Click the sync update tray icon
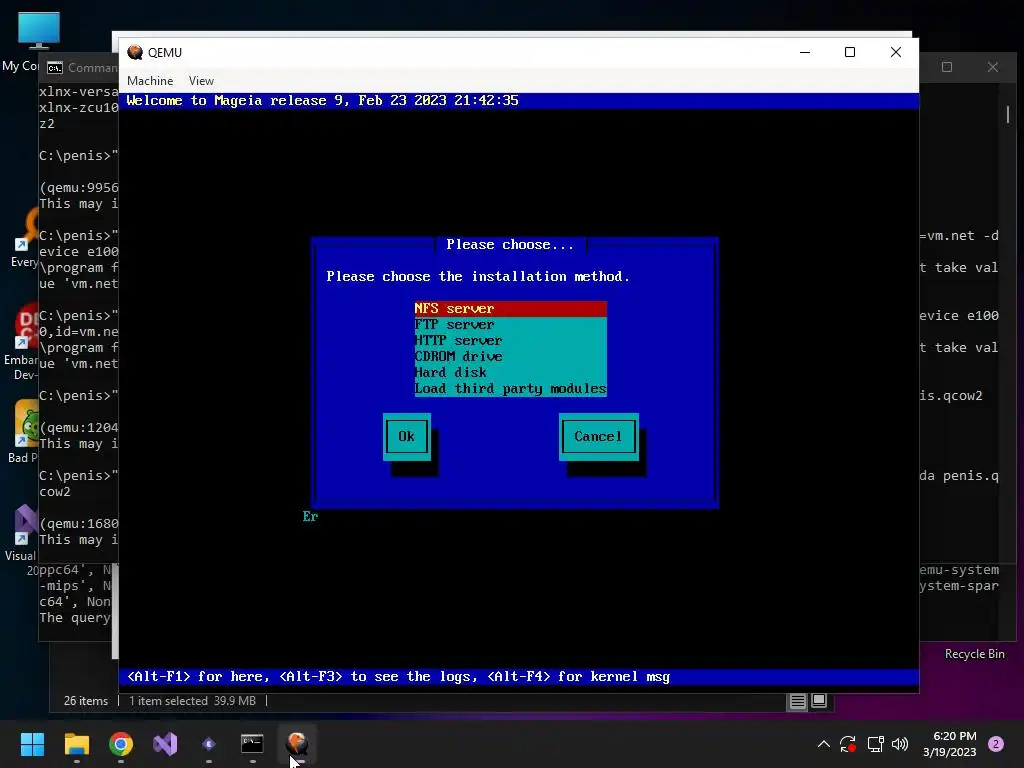Screen dimensions: 1024x768 click(848, 744)
